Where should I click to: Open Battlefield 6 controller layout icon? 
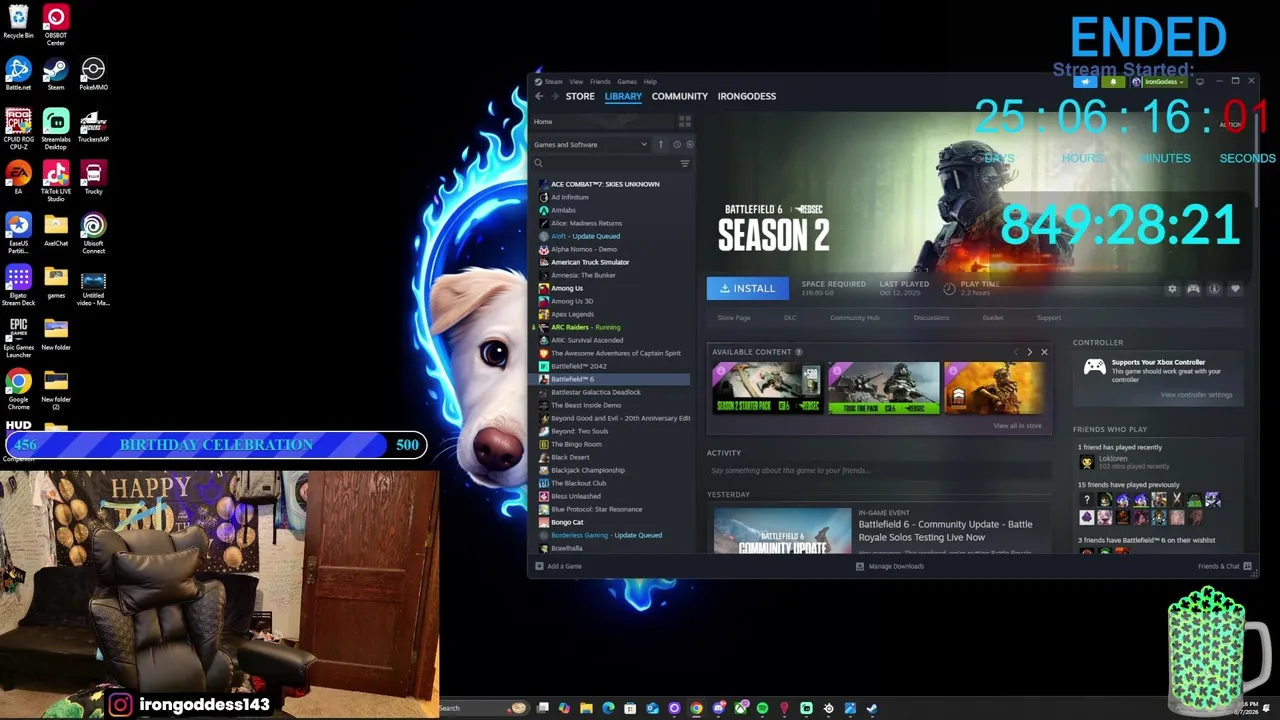(1193, 289)
